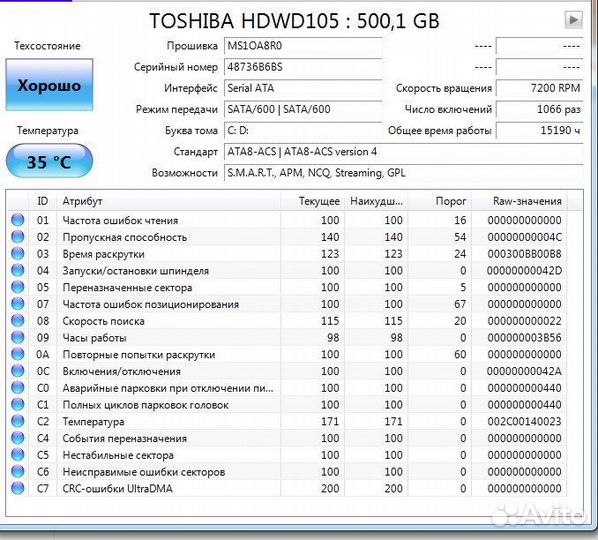Image resolution: width=598 pixels, height=540 pixels.
Task: Click raw value 000300BB00B8
Action: 524,254
